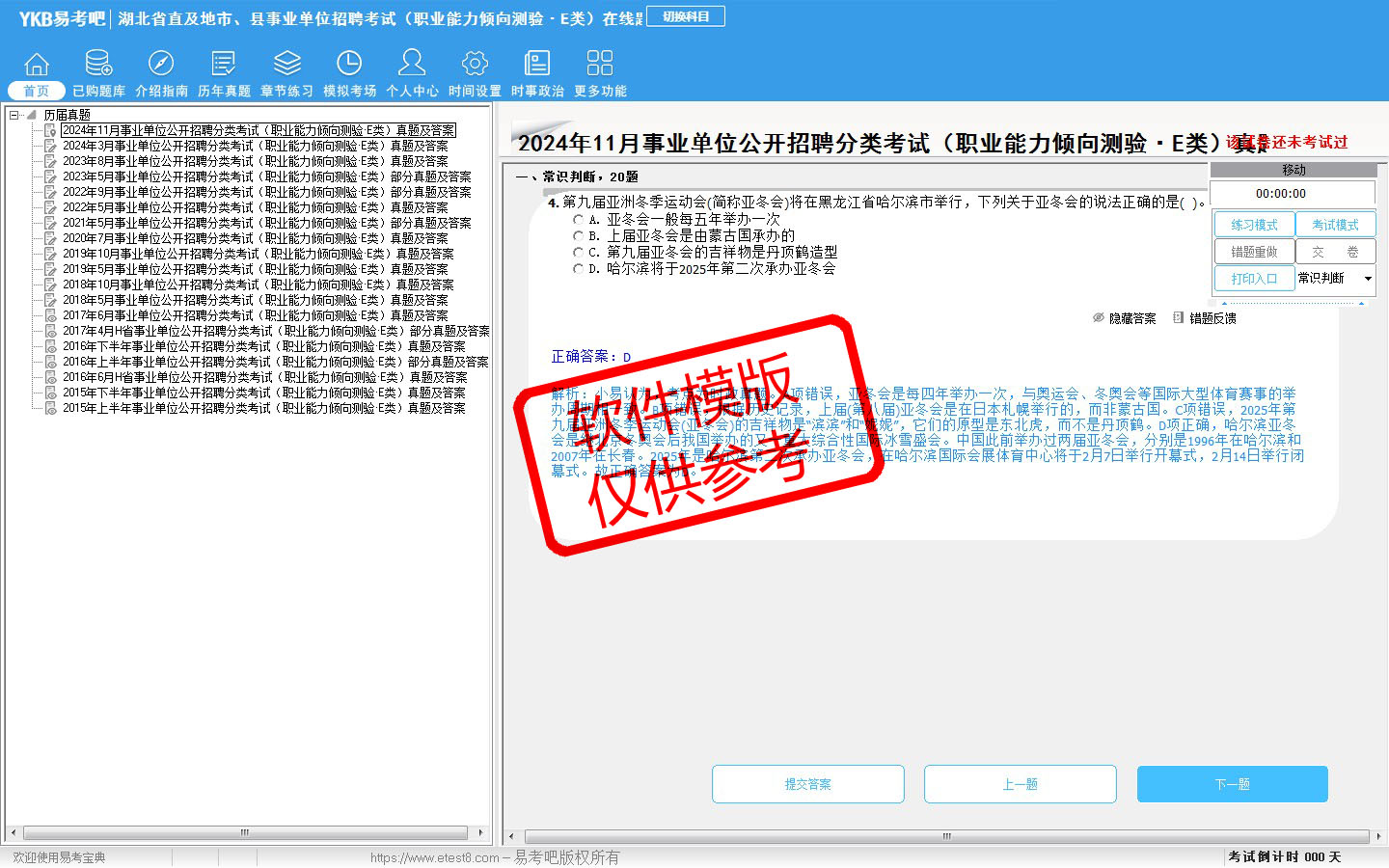Image resolution: width=1389 pixels, height=868 pixels.
Task: Open 章节练习 chapter practice layers icon
Action: (286, 65)
